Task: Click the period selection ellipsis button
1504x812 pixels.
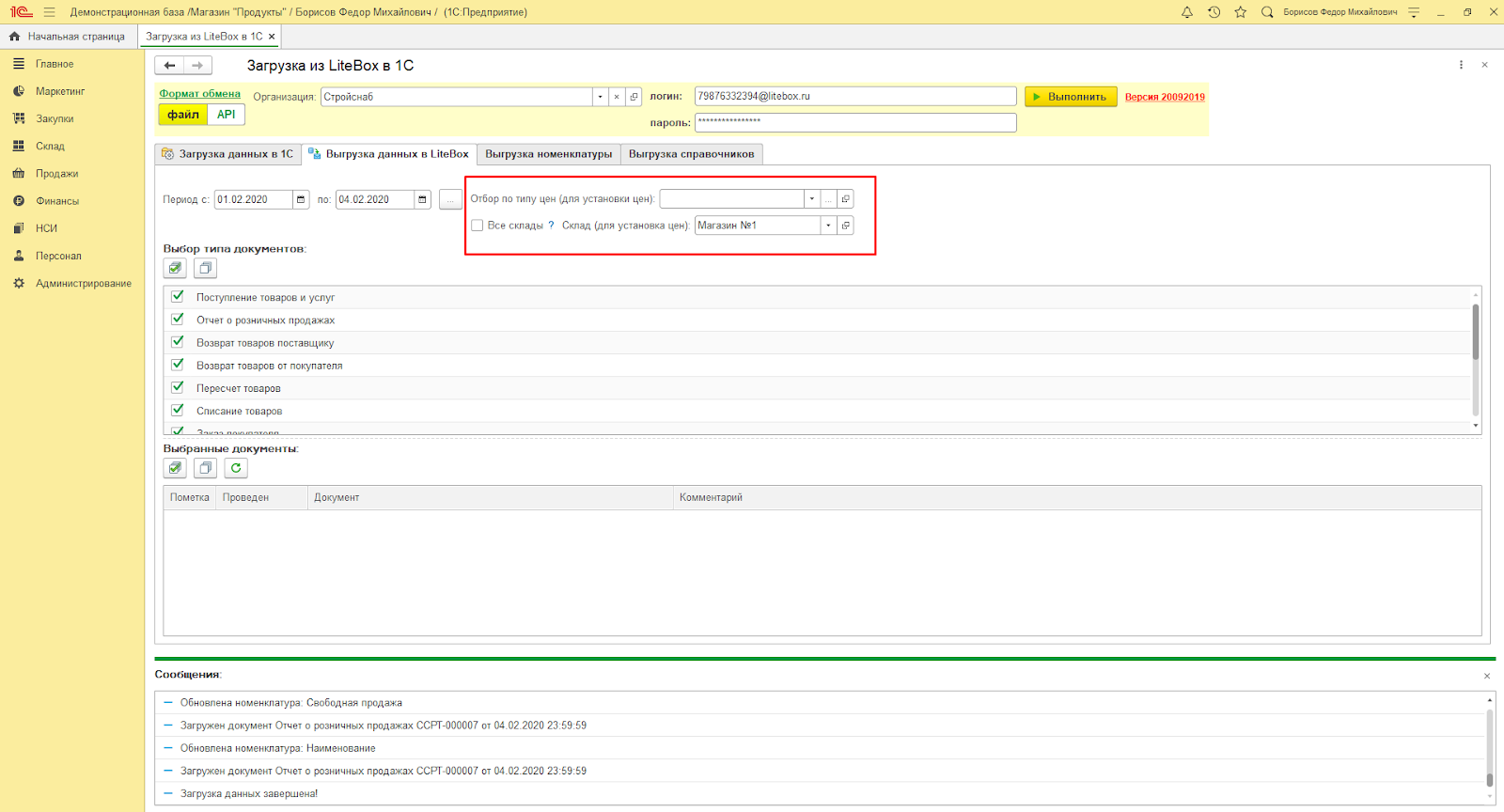Action: click(x=450, y=199)
